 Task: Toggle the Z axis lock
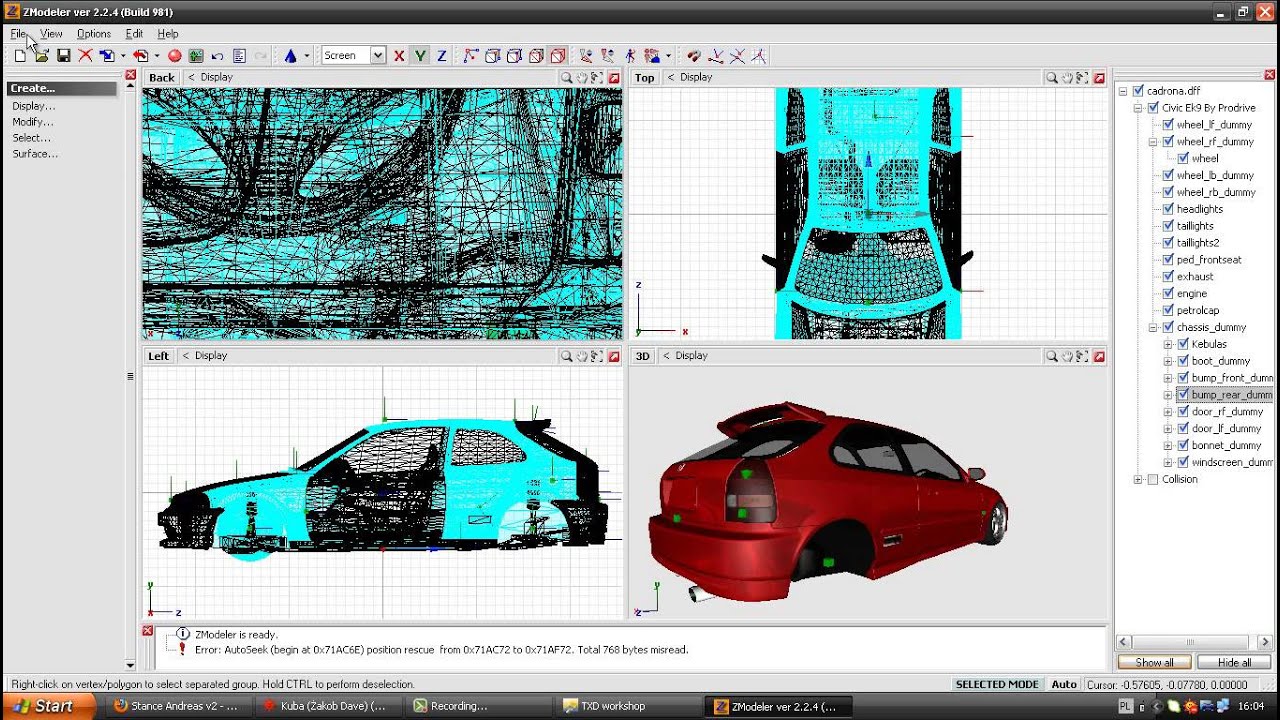click(441, 56)
